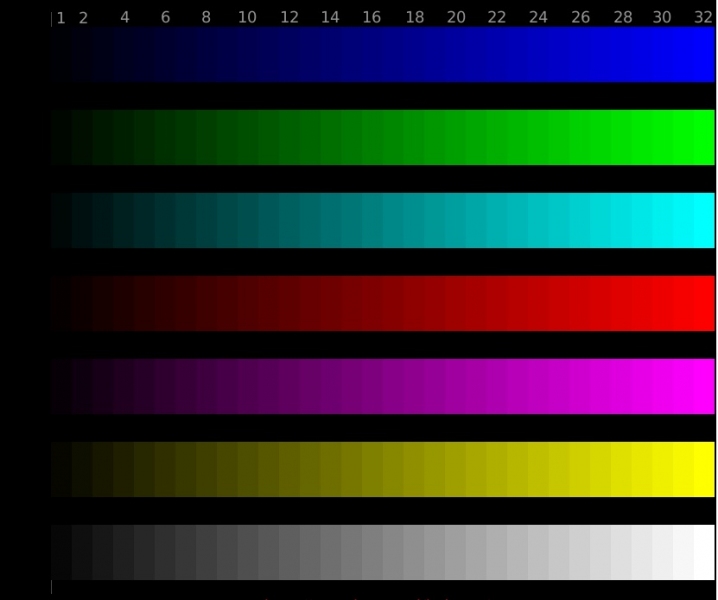
Task: Click the brightest blue swatch at step 32
Action: tap(703, 54)
